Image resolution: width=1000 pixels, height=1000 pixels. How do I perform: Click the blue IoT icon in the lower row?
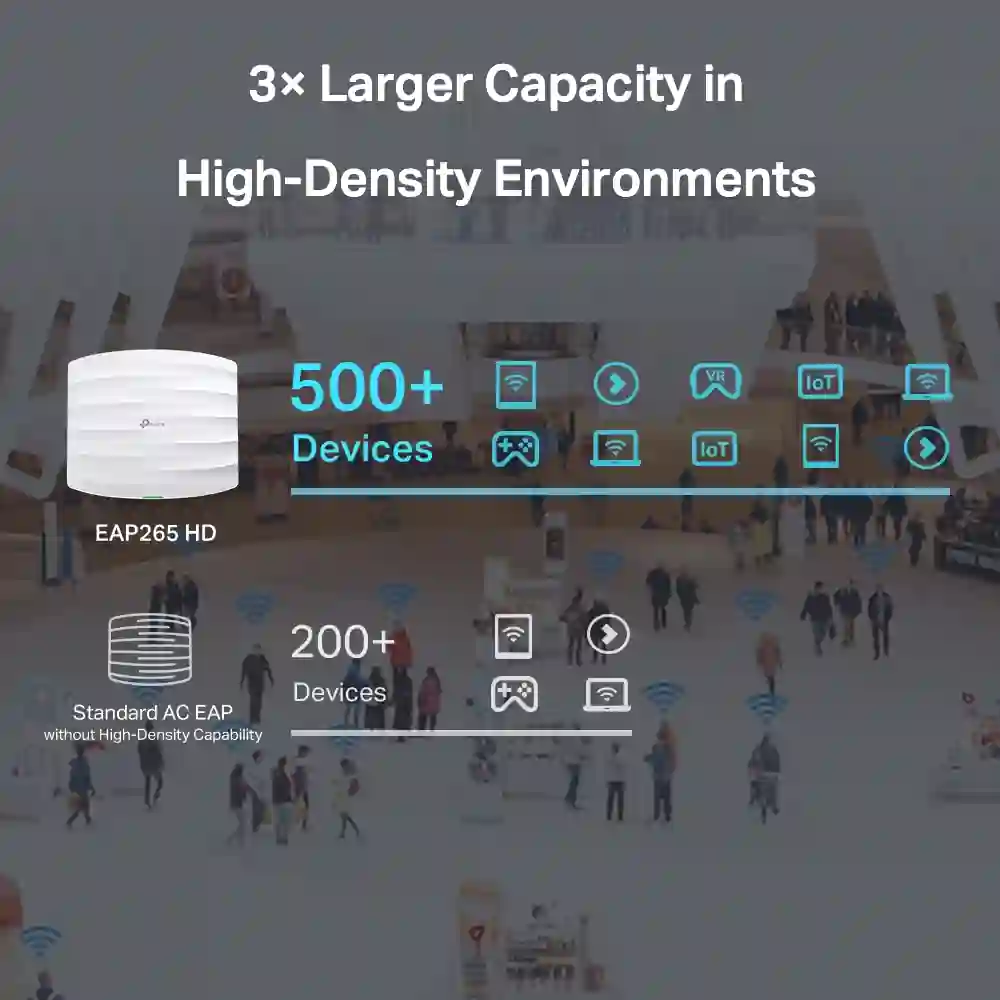click(715, 449)
